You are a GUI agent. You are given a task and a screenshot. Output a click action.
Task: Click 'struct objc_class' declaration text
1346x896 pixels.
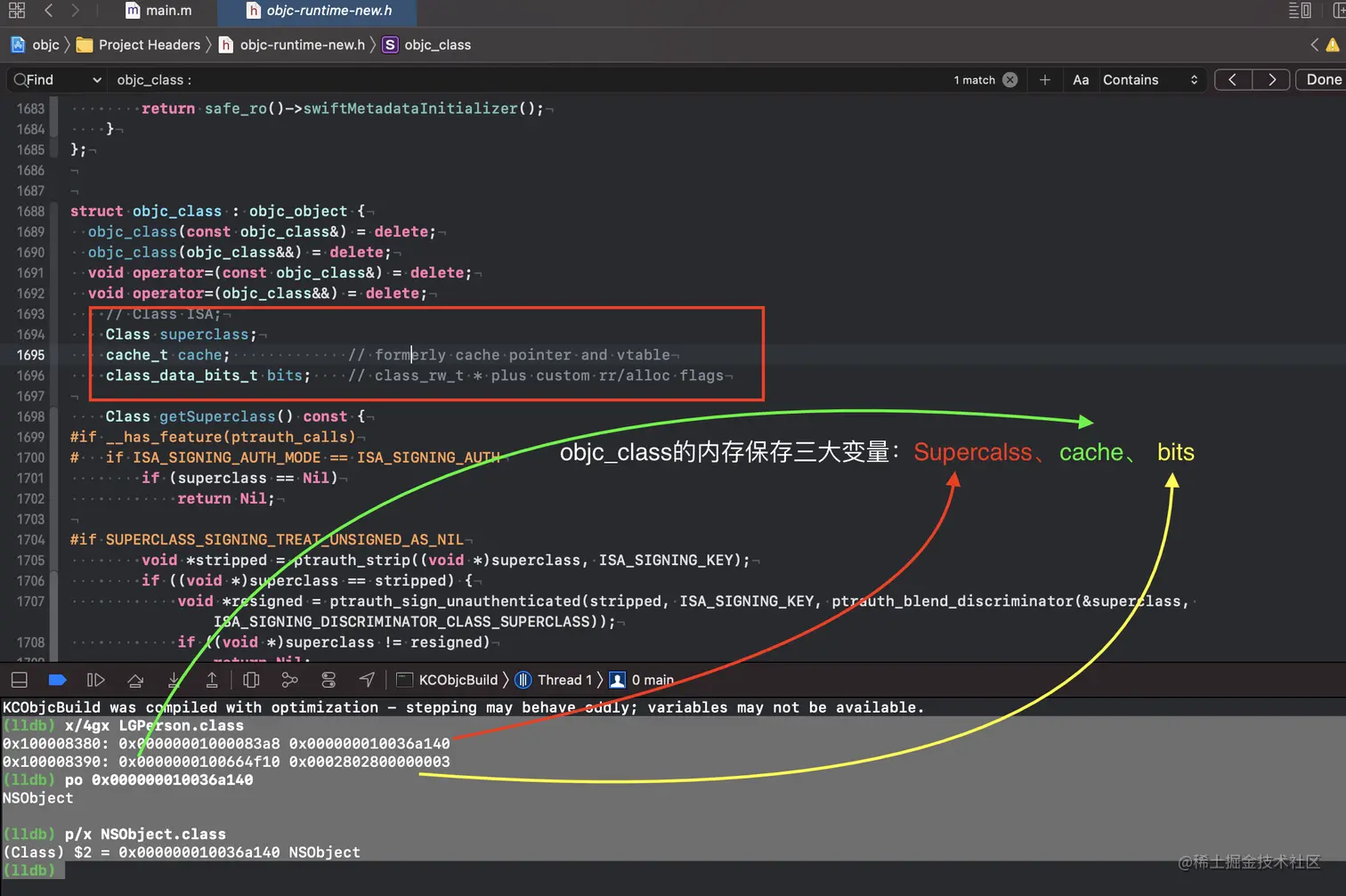click(146, 211)
